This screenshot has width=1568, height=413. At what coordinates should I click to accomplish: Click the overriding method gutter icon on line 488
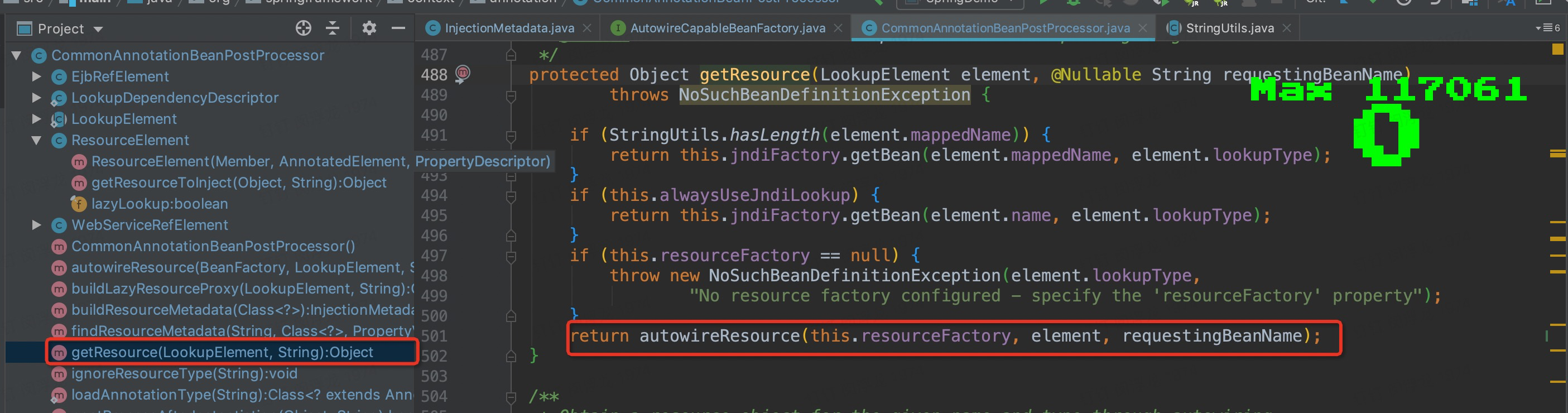(x=463, y=74)
